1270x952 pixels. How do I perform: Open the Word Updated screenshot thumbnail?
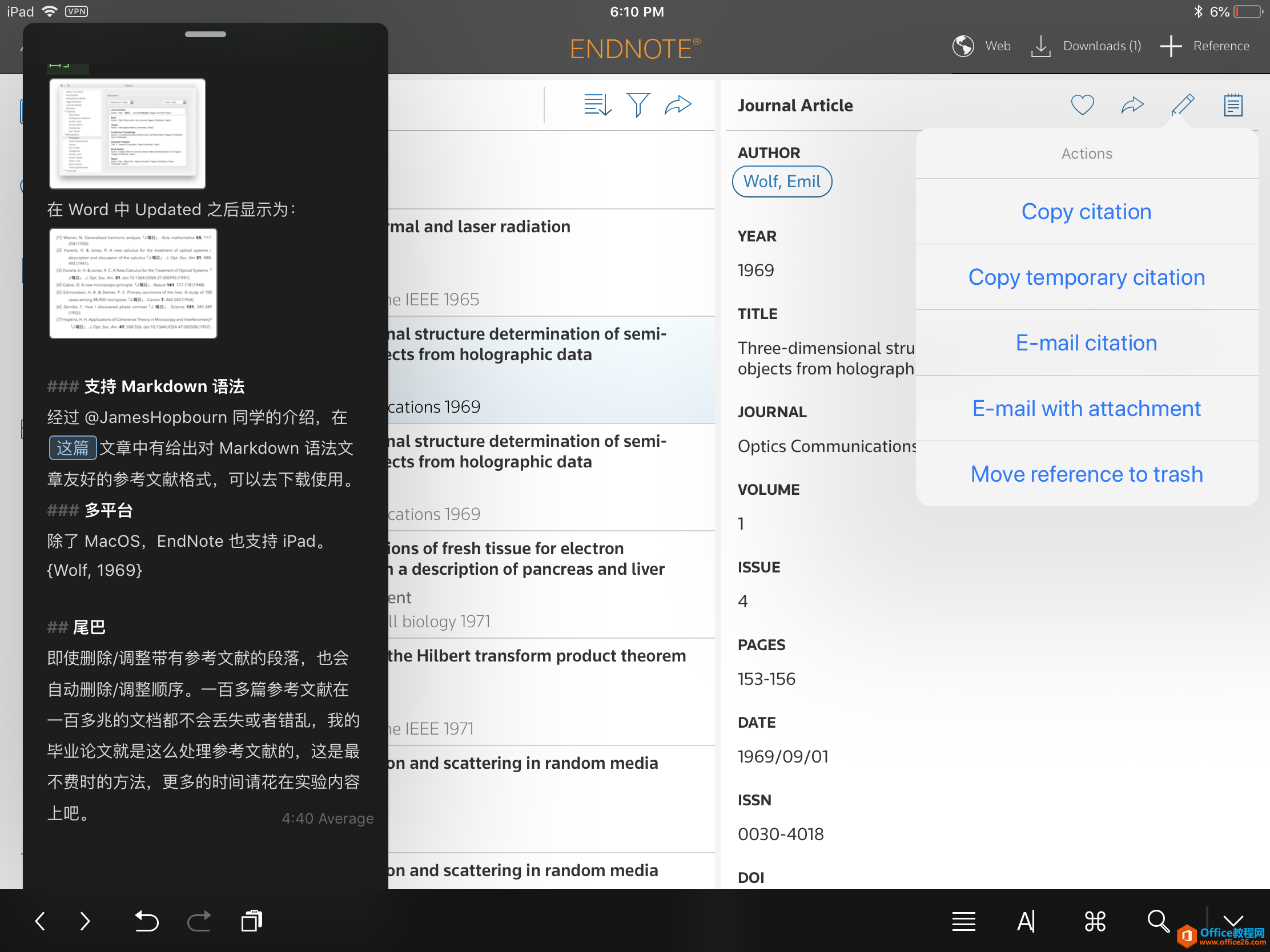coord(133,284)
